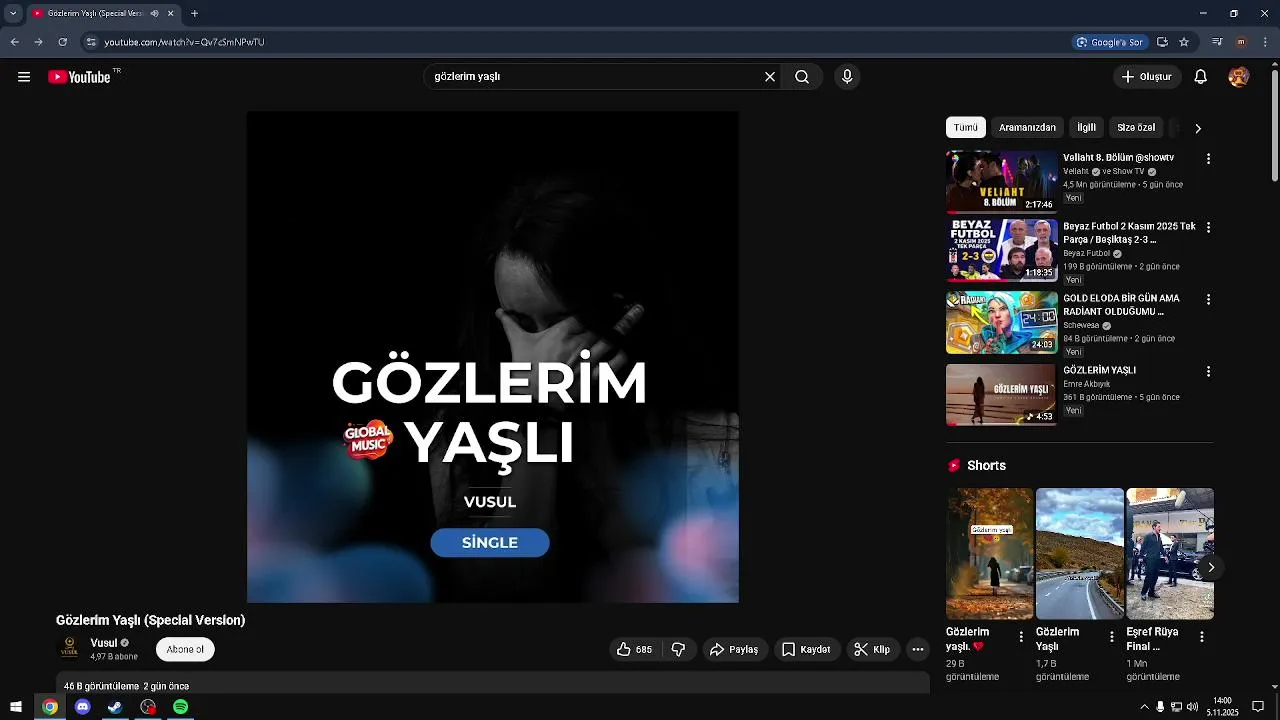Reload the page with the refresh icon

62,42
